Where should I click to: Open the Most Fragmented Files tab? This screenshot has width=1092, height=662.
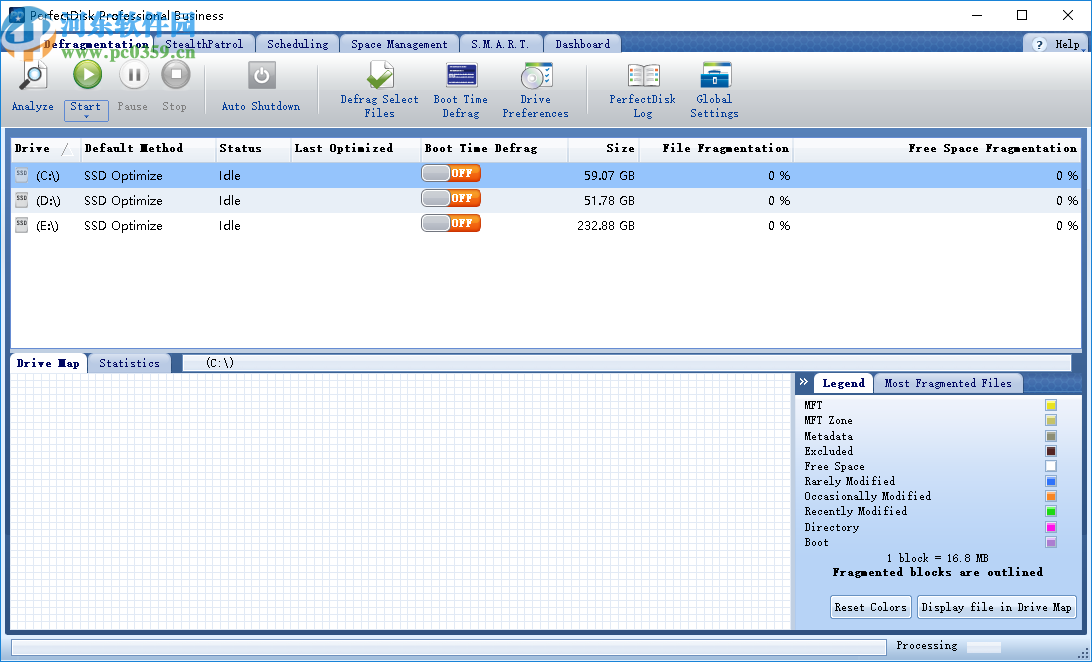[x=948, y=383]
